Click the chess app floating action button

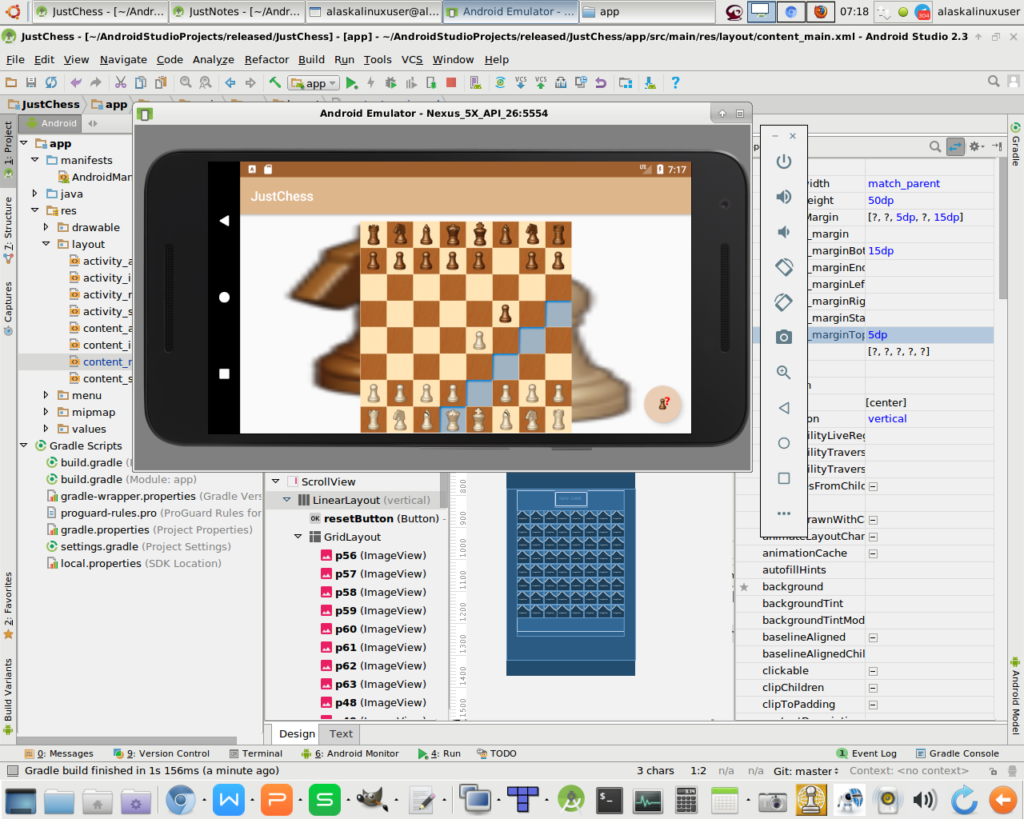pos(662,404)
